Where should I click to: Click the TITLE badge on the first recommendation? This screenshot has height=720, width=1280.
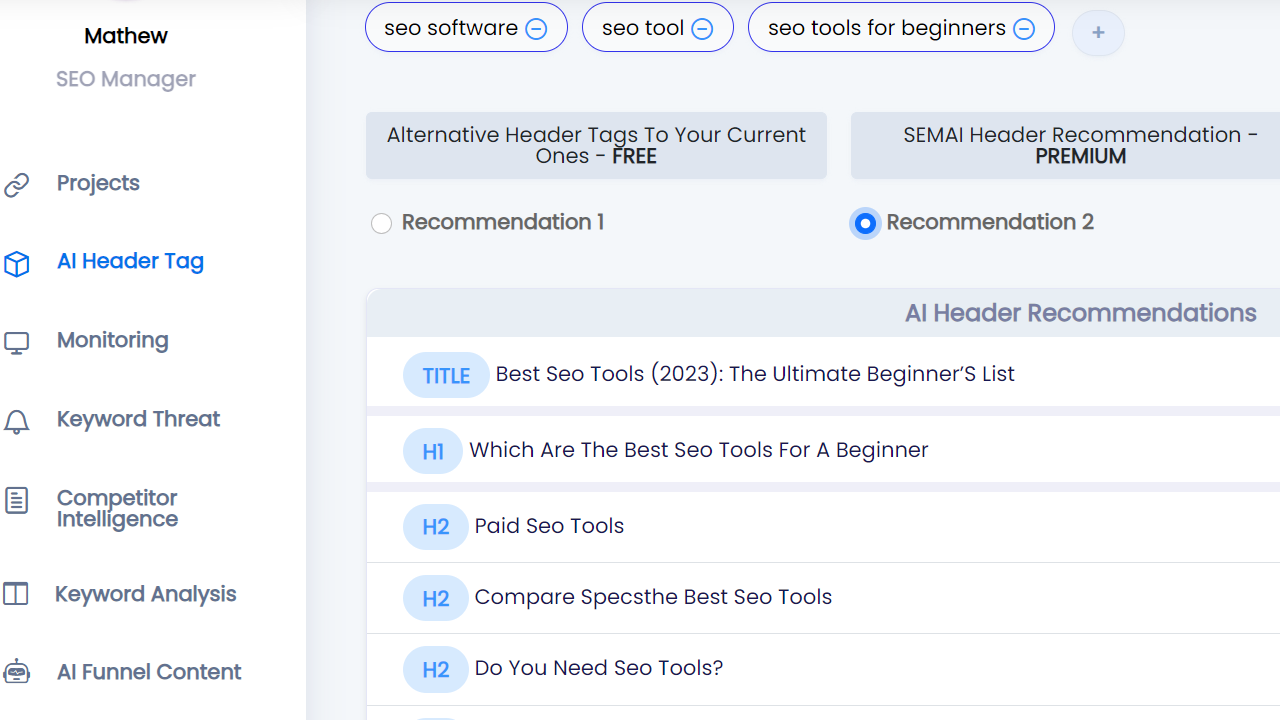pos(446,375)
